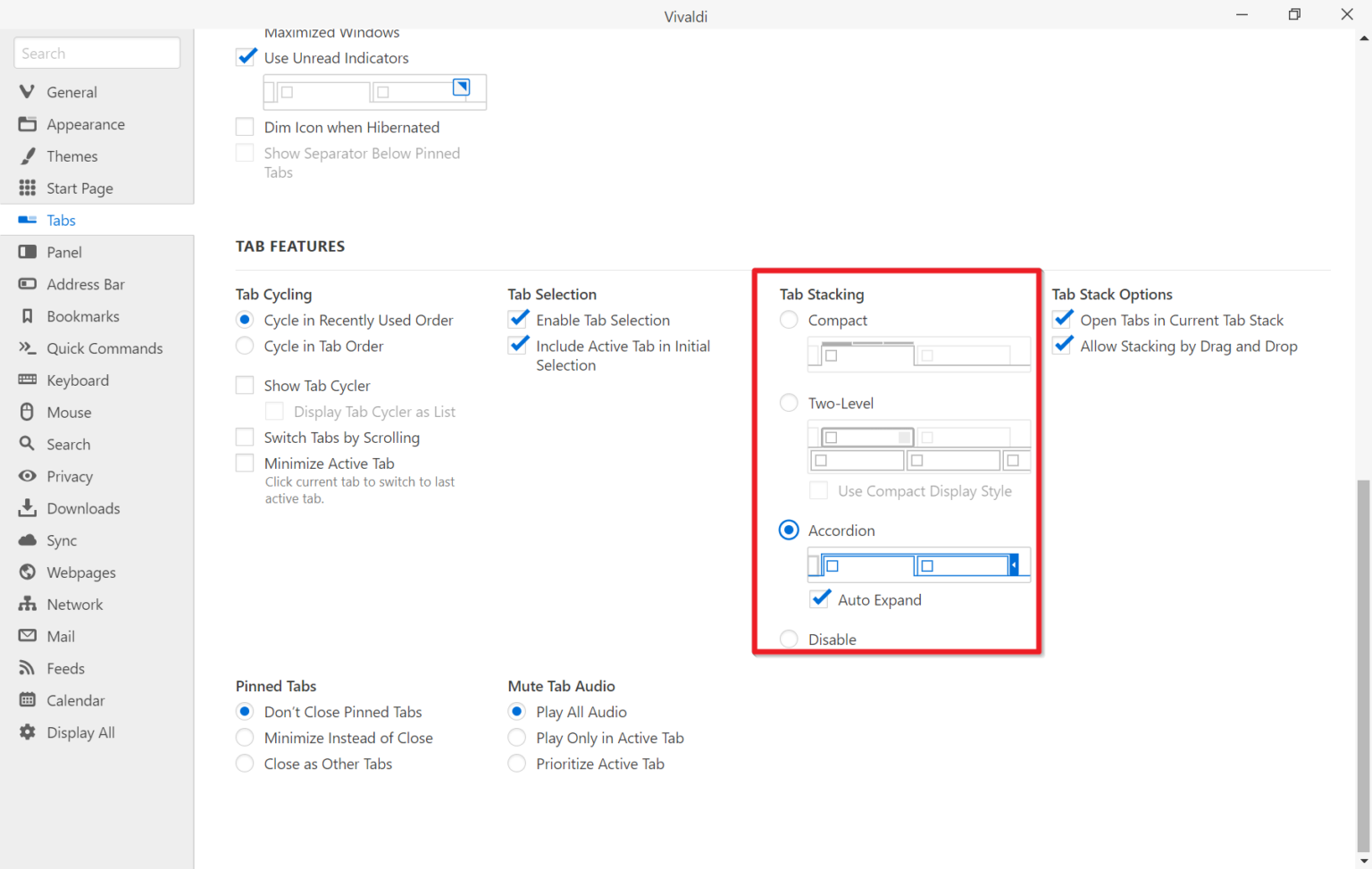Select Play Only in Active Tab
1372x869 pixels.
[517, 738]
